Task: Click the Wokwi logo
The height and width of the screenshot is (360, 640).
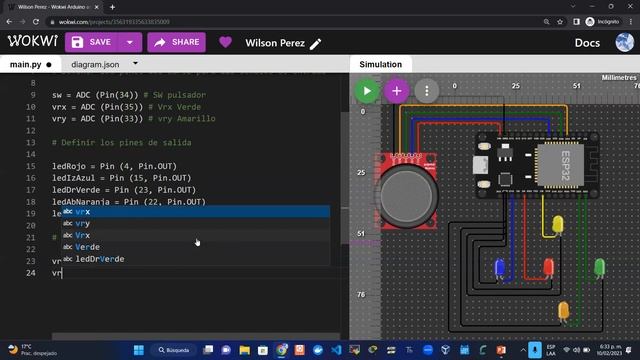Action: pos(33,41)
